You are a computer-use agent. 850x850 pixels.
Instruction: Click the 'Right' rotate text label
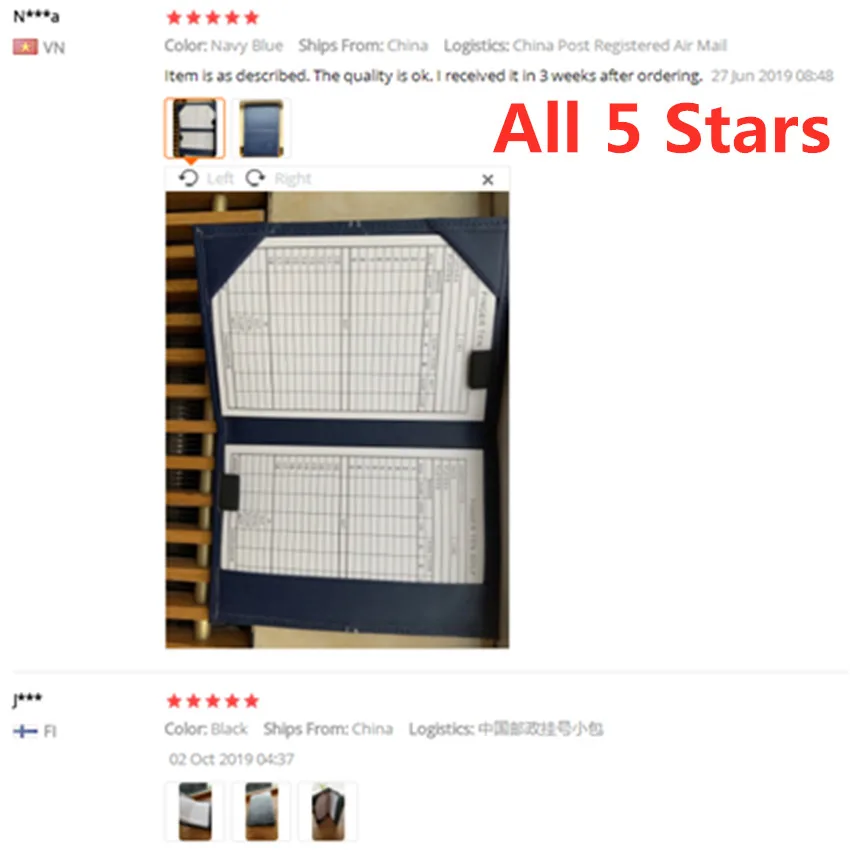(x=293, y=178)
